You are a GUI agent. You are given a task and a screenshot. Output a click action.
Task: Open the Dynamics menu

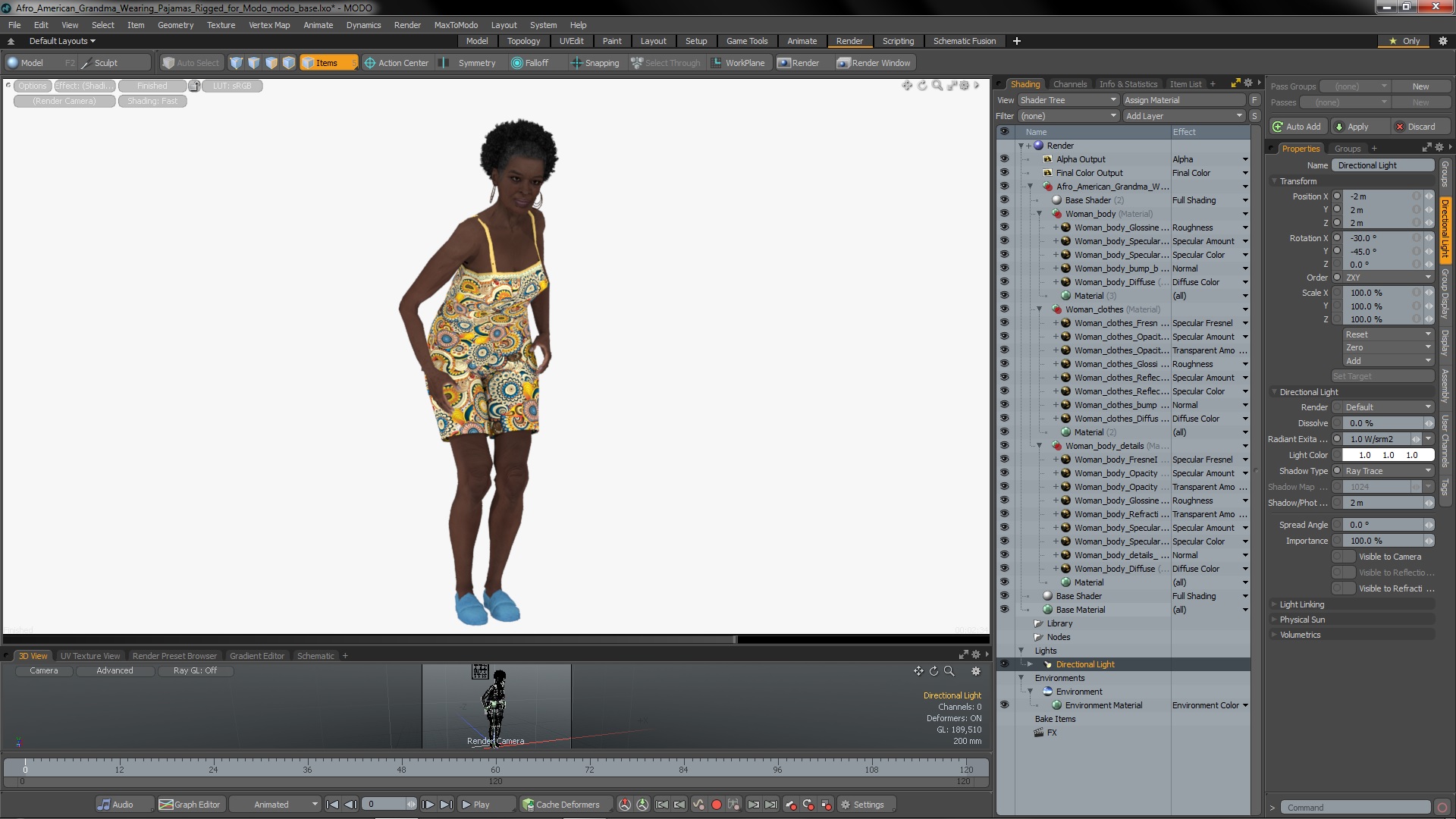(x=363, y=25)
